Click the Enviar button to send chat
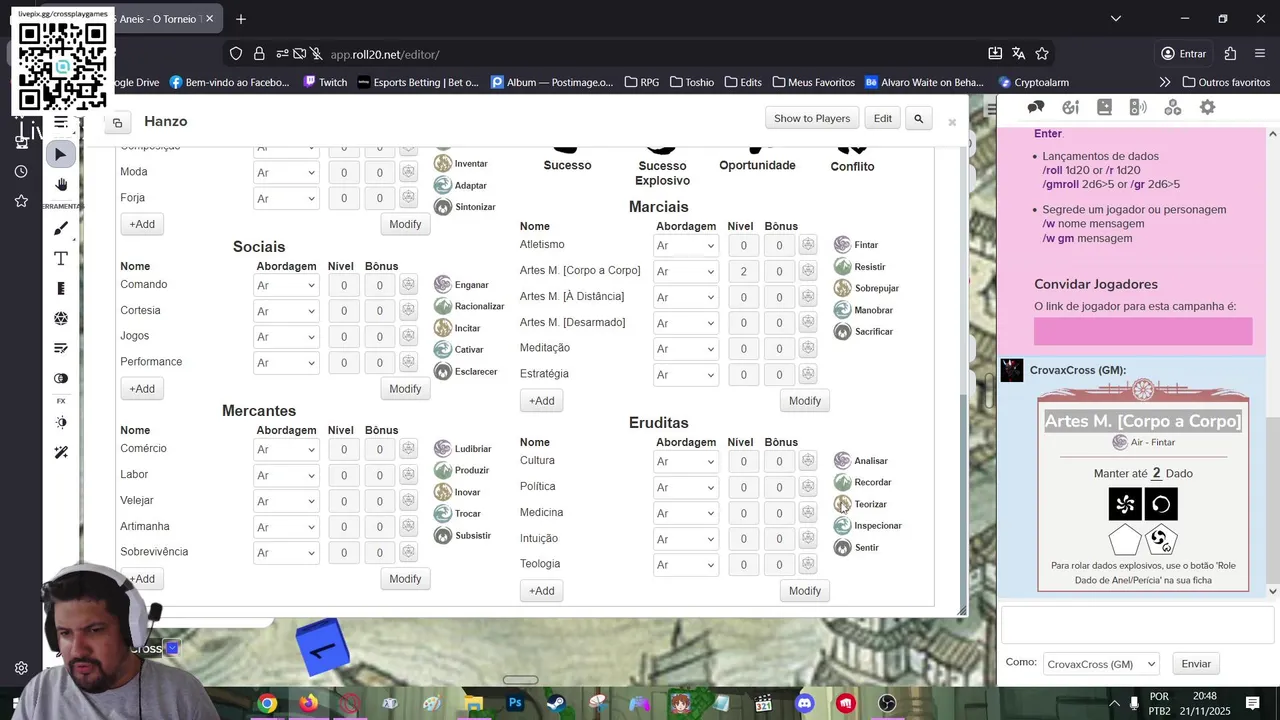1280x720 pixels. pyautogui.click(x=1196, y=664)
